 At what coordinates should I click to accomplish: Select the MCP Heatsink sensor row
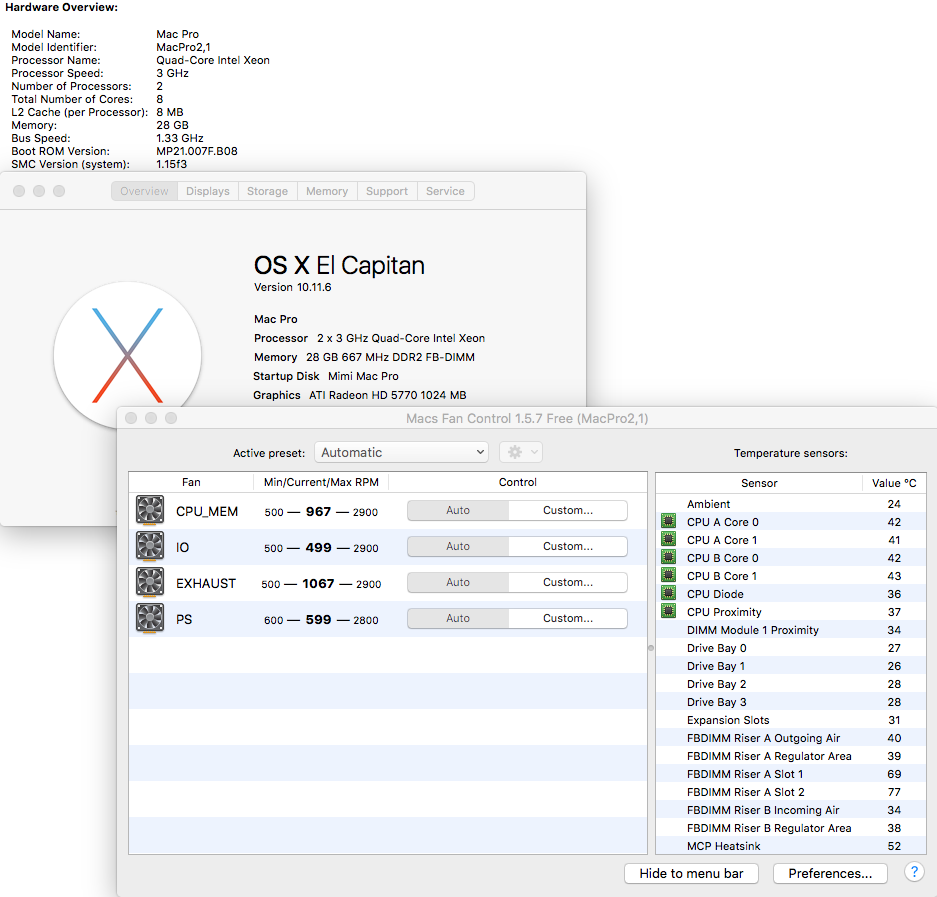(x=791, y=846)
